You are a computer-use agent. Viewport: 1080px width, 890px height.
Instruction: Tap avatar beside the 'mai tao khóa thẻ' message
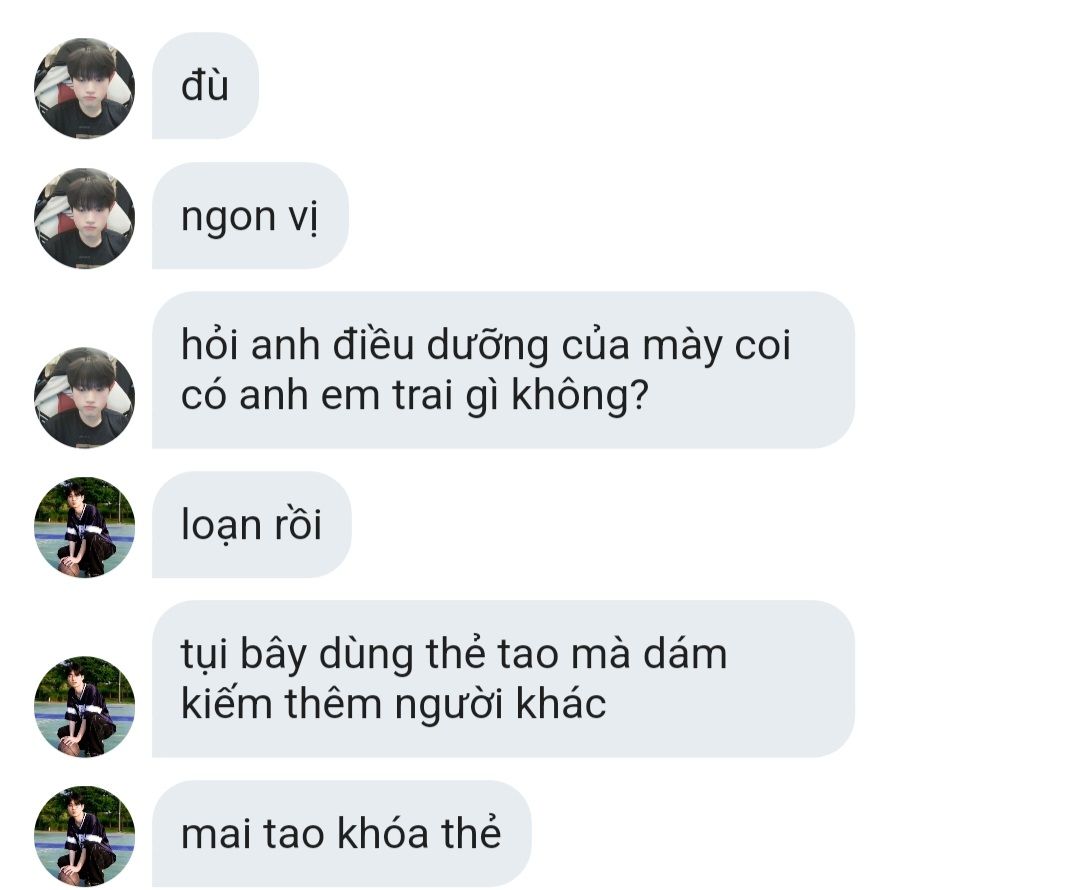tap(84, 836)
